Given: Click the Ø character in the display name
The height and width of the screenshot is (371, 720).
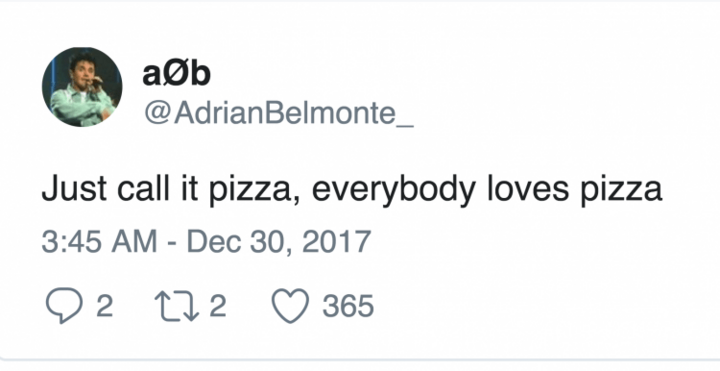Looking at the screenshot, I should pos(176,74).
